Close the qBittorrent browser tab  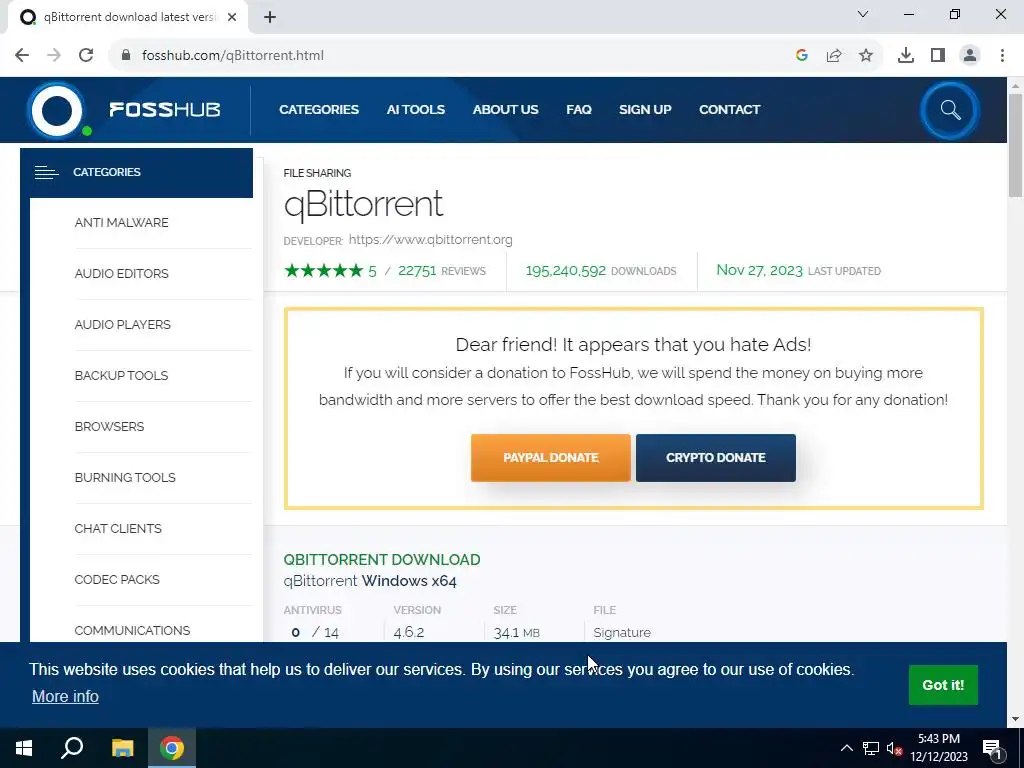click(x=232, y=18)
